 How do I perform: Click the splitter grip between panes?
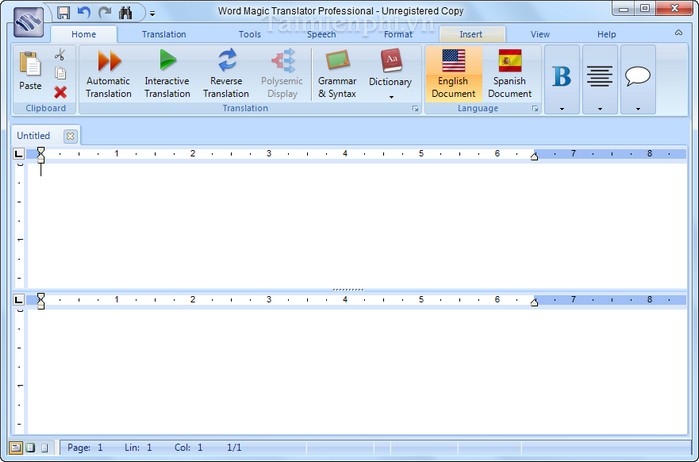tap(348, 290)
